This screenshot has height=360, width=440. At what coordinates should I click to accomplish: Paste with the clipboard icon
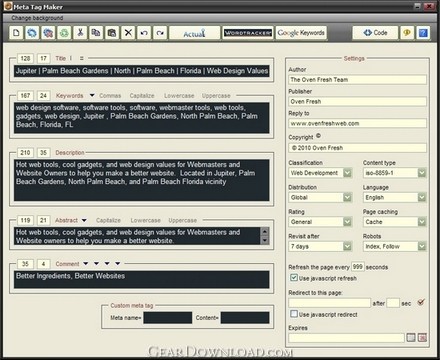pos(112,33)
